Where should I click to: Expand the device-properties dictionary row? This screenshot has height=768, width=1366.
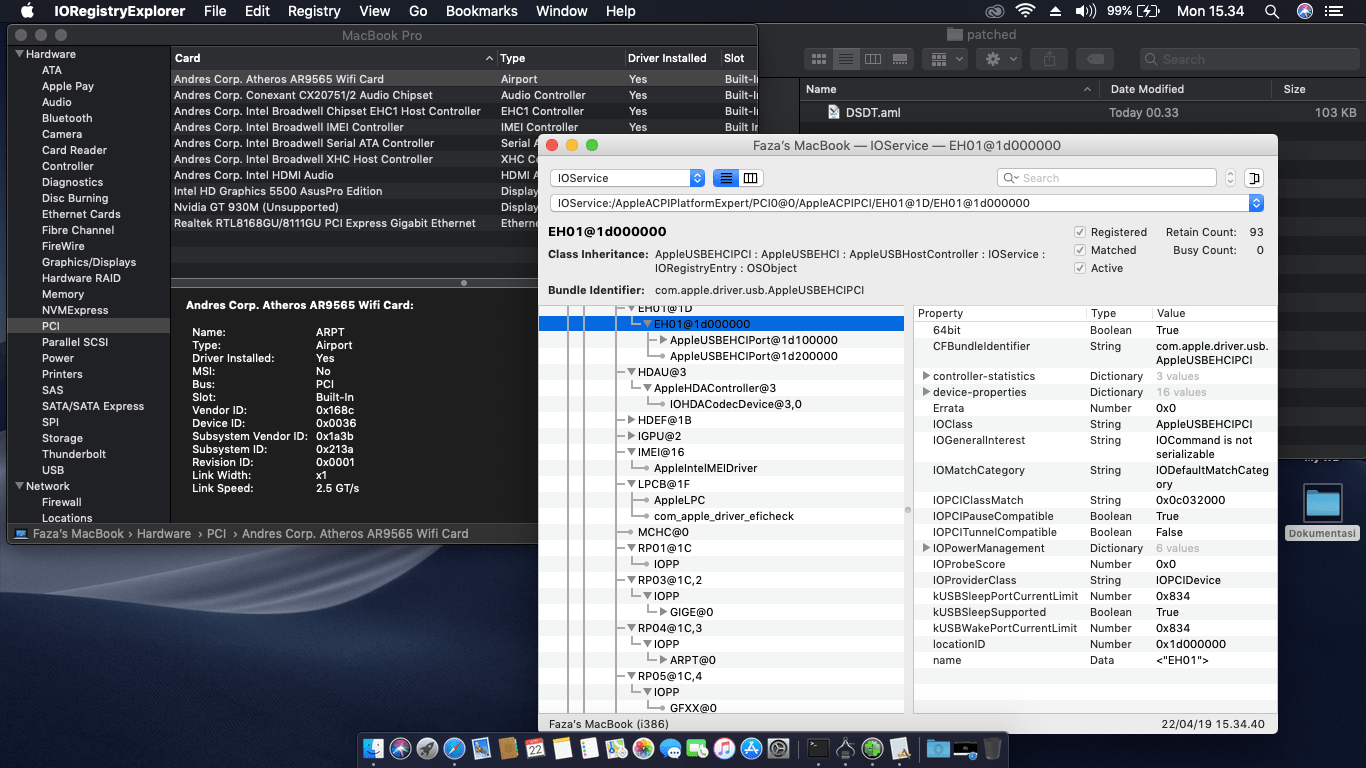[926, 392]
